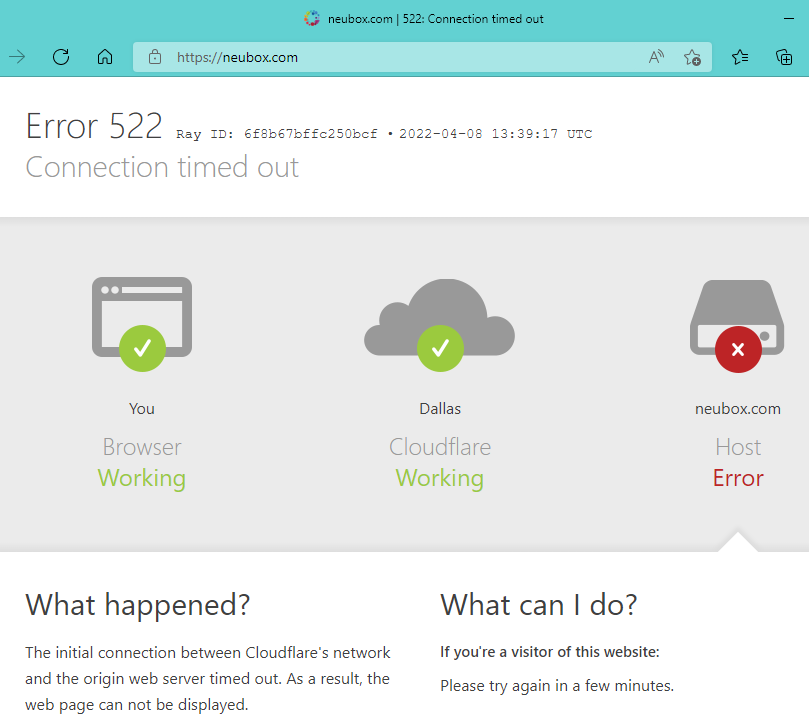This screenshot has width=809, height=722.
Task: Click the timestamp '2022-04-08 13:39:17 UTC'
Action: pos(495,134)
